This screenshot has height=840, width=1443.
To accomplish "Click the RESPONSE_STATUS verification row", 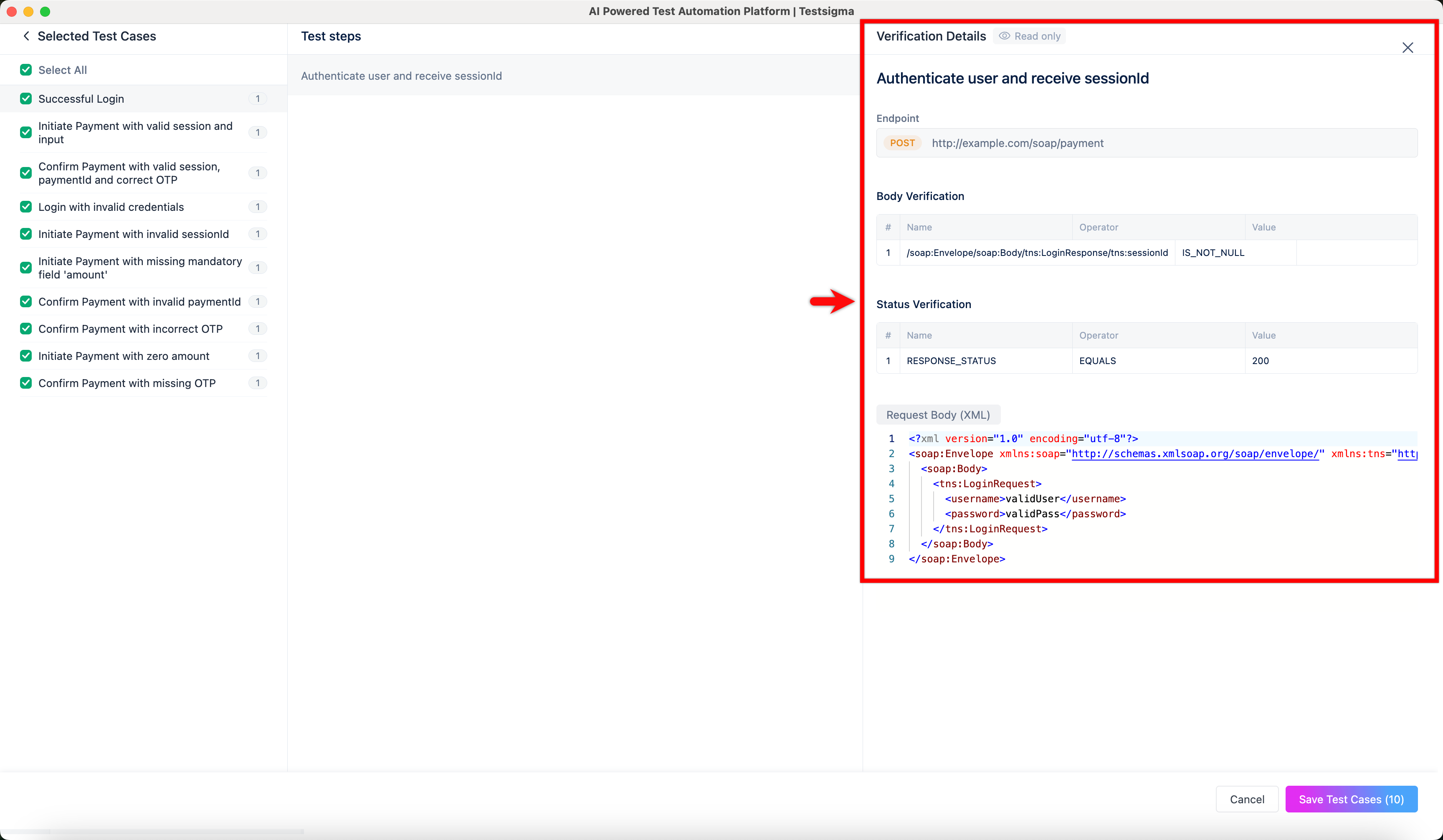I will tap(1088, 361).
